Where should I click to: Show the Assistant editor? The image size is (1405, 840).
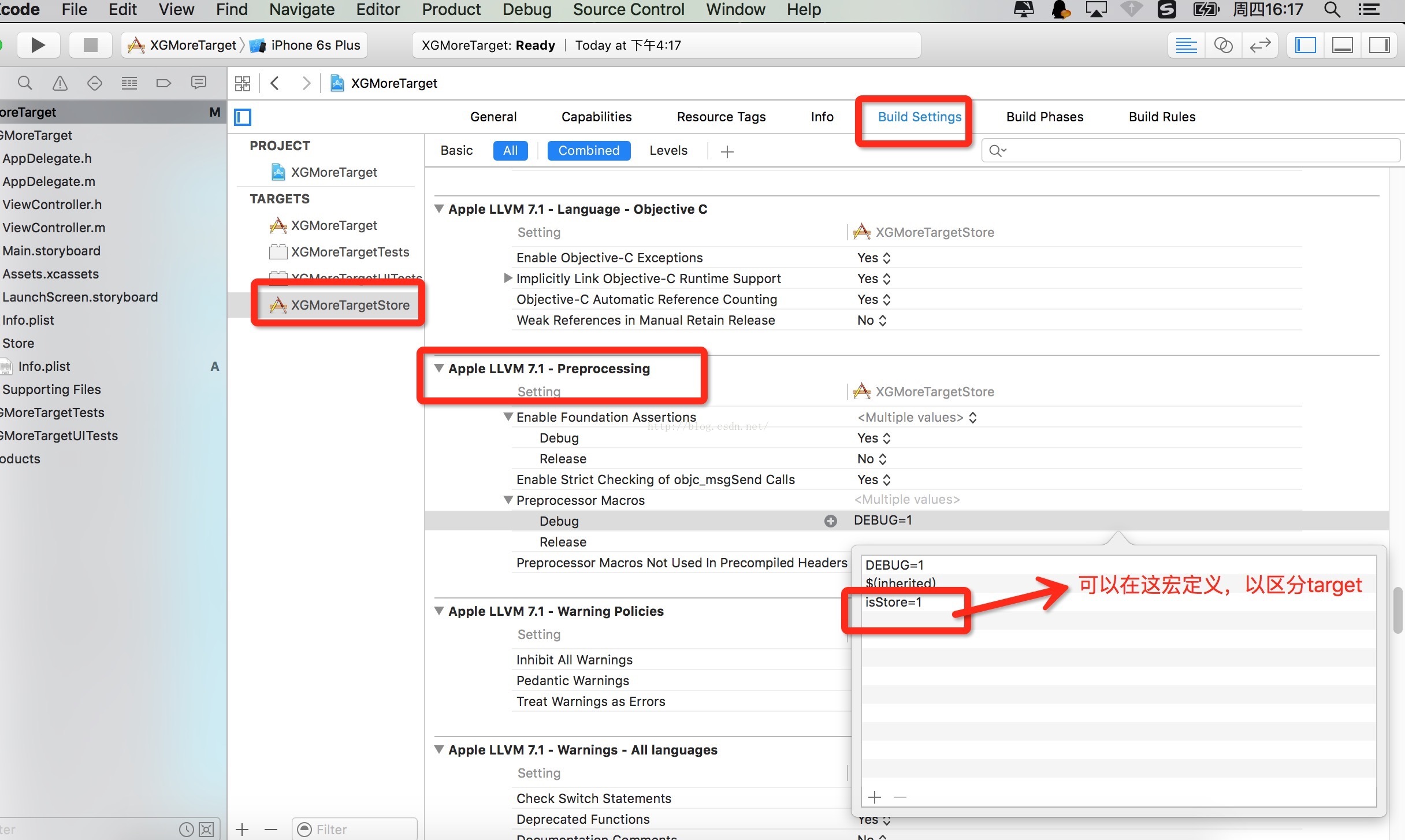[1223, 45]
